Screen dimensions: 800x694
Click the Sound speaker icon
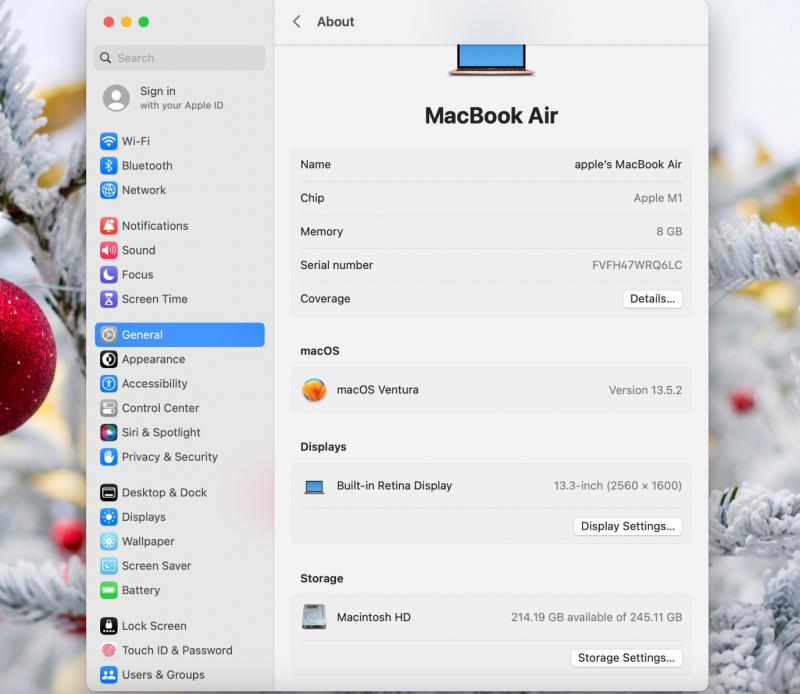click(x=109, y=250)
